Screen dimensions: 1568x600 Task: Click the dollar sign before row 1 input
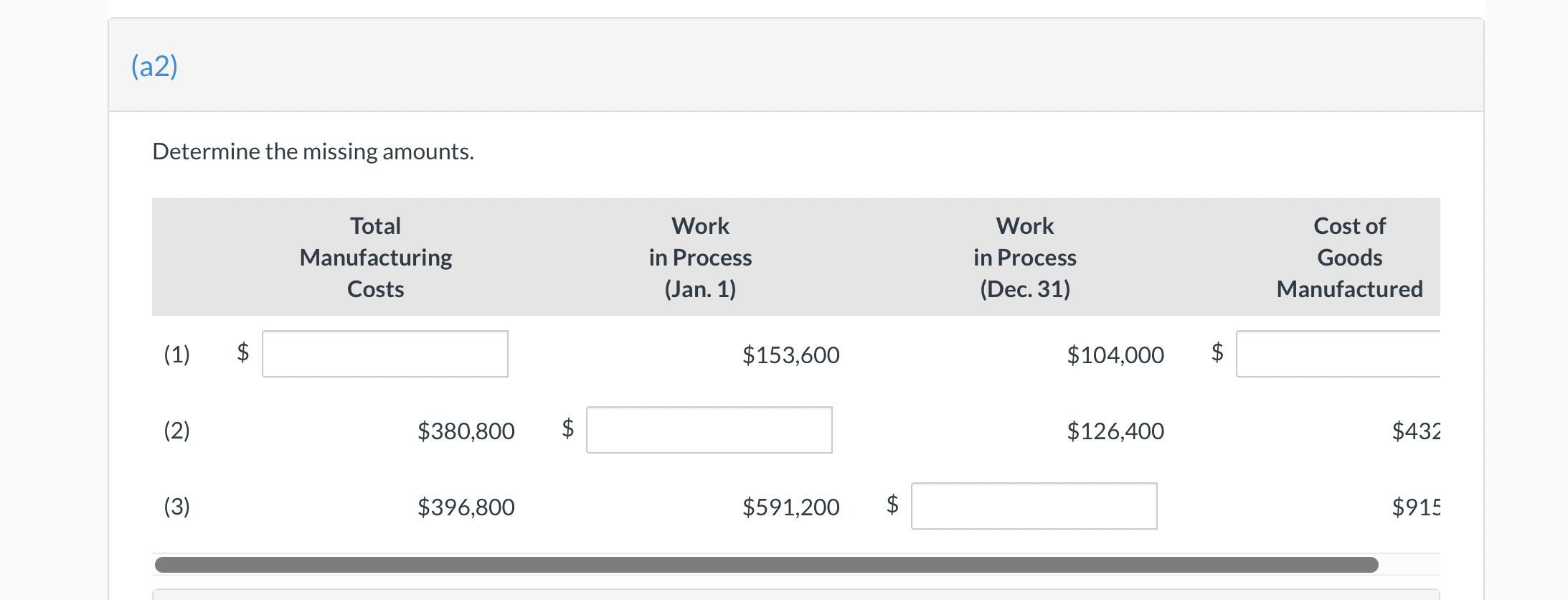[x=242, y=355]
